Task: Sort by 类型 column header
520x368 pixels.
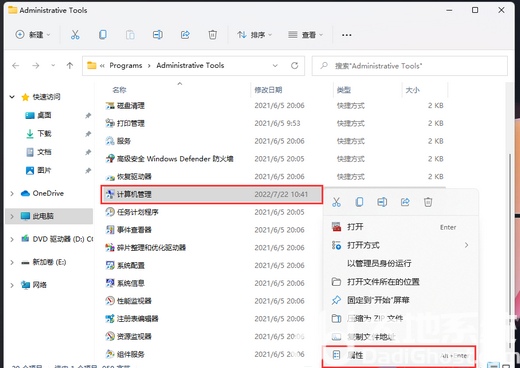Action: pos(344,90)
